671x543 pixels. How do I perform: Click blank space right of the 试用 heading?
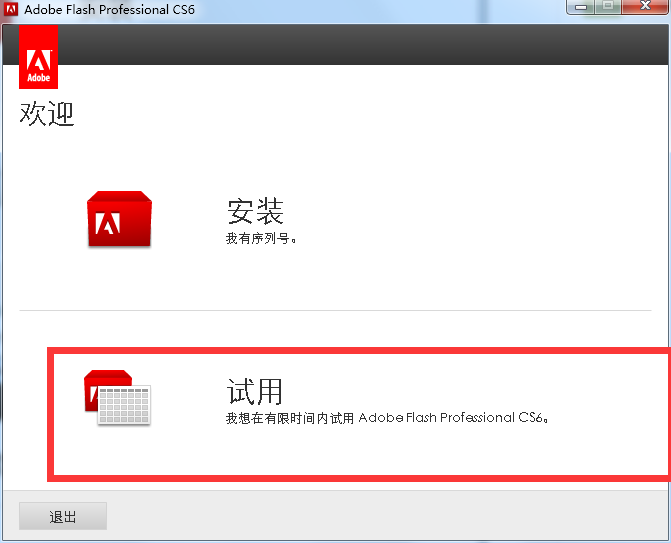coord(450,390)
